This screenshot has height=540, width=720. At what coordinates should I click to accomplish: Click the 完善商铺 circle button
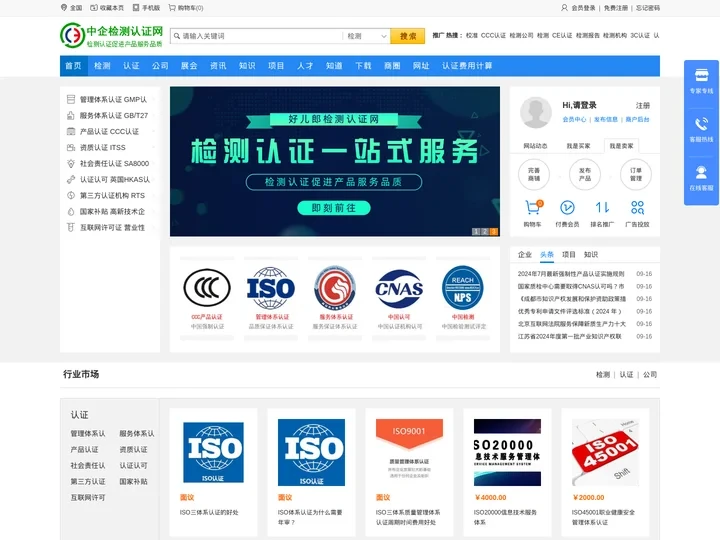[x=534, y=174]
